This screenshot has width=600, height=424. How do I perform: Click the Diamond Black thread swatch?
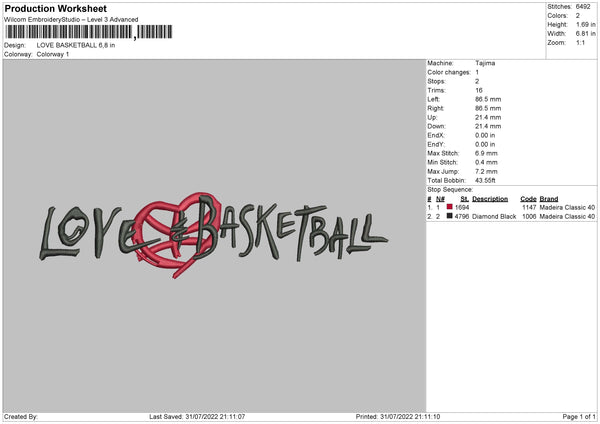(x=450, y=216)
